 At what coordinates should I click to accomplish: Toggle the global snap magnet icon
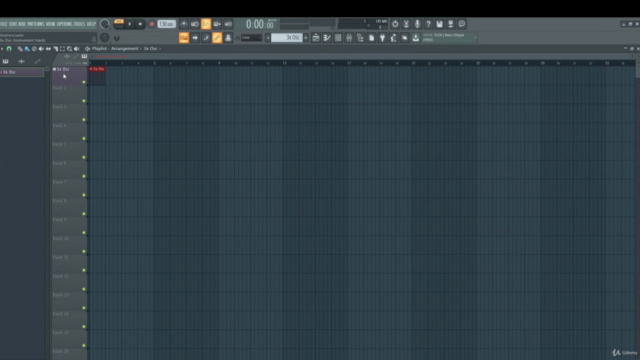238,38
